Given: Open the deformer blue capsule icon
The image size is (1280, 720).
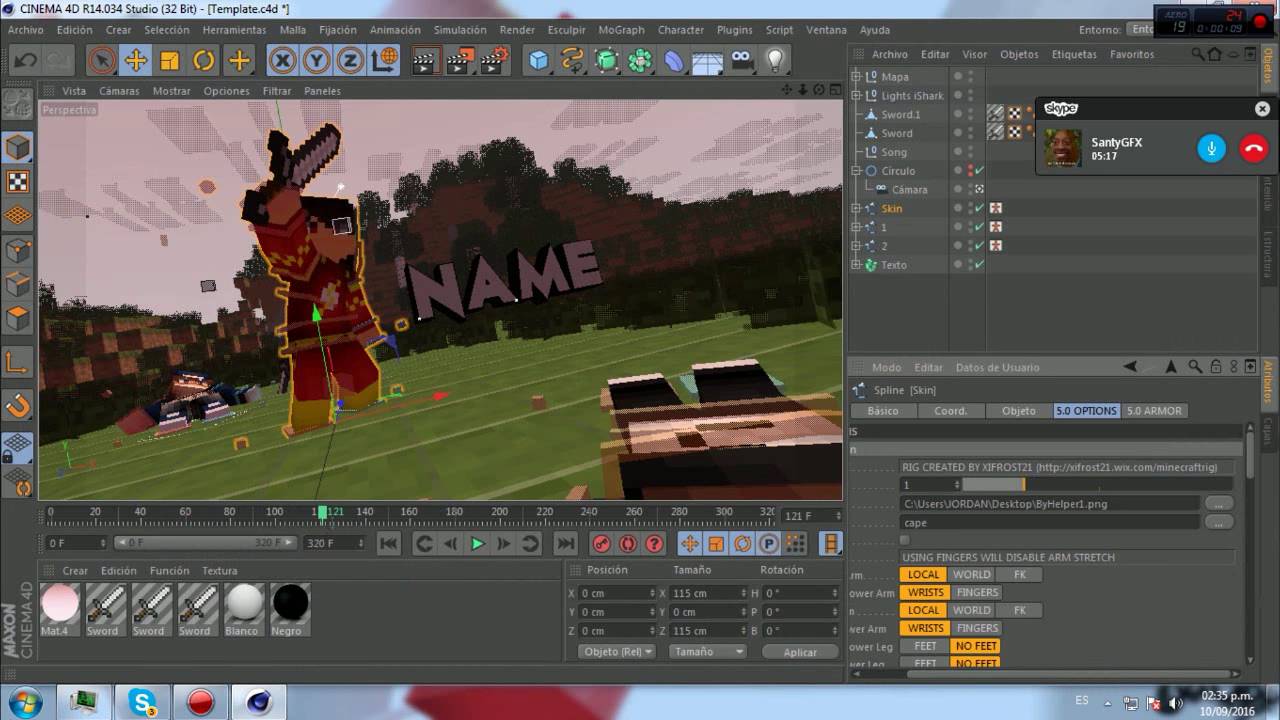Looking at the screenshot, I should click(675, 61).
